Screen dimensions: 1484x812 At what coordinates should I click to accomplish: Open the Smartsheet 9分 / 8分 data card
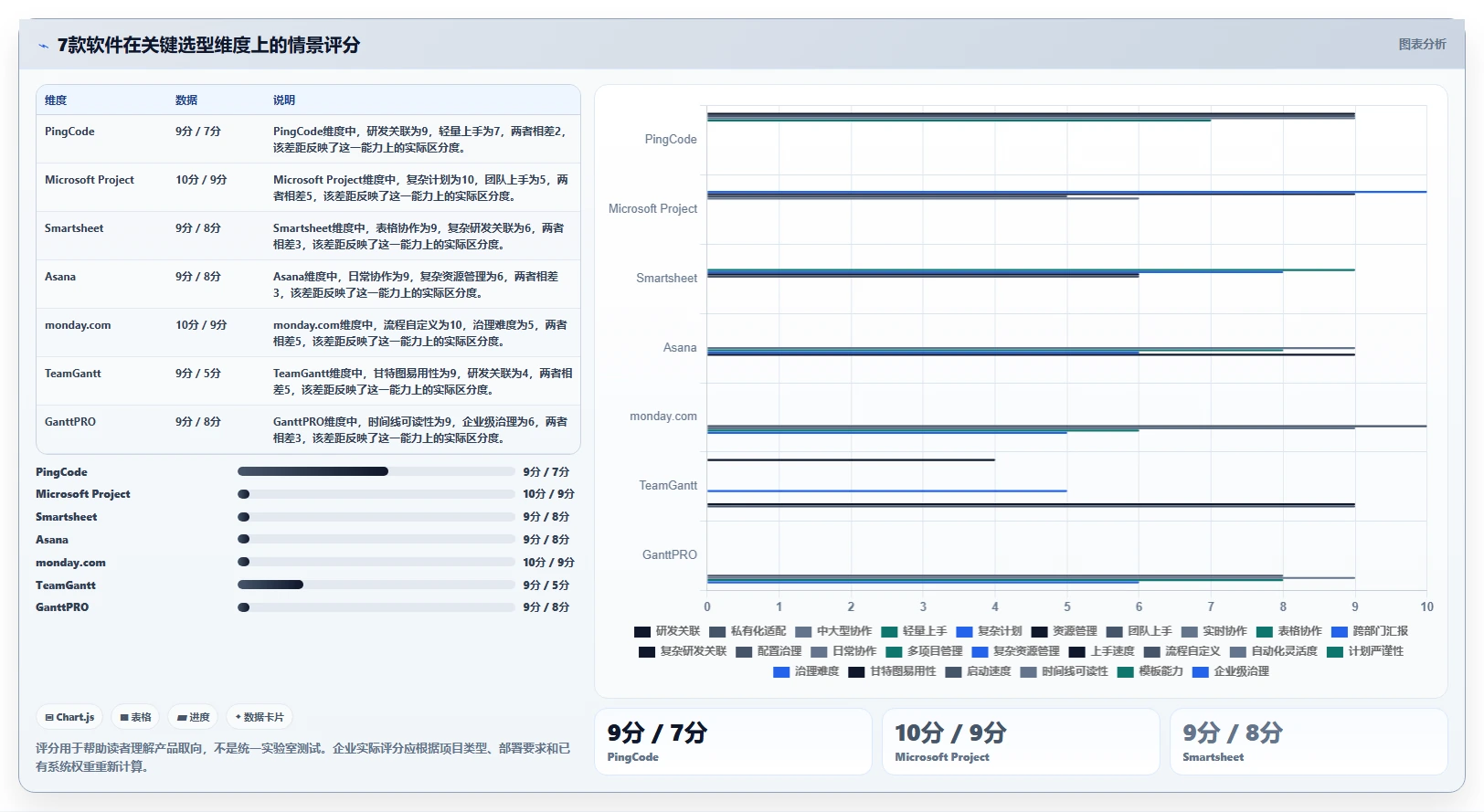point(1309,742)
